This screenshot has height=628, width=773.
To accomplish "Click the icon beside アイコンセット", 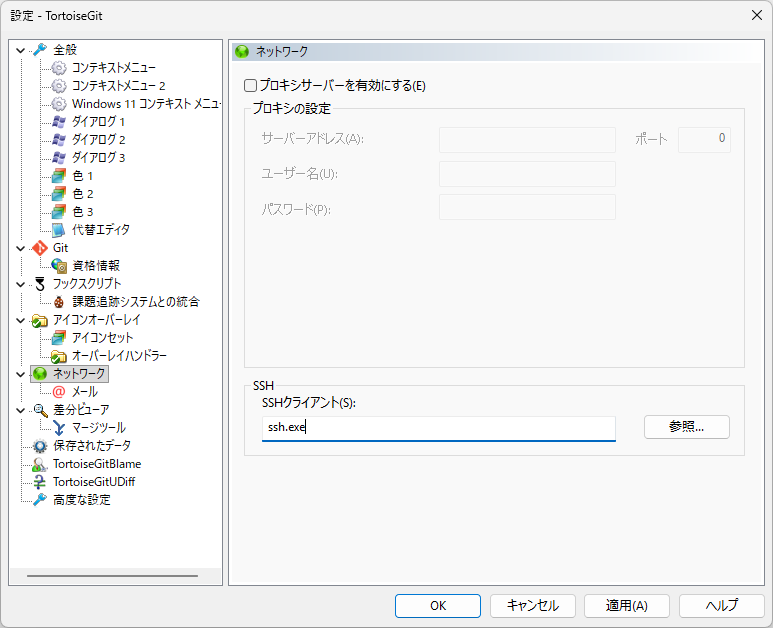I will [59, 338].
